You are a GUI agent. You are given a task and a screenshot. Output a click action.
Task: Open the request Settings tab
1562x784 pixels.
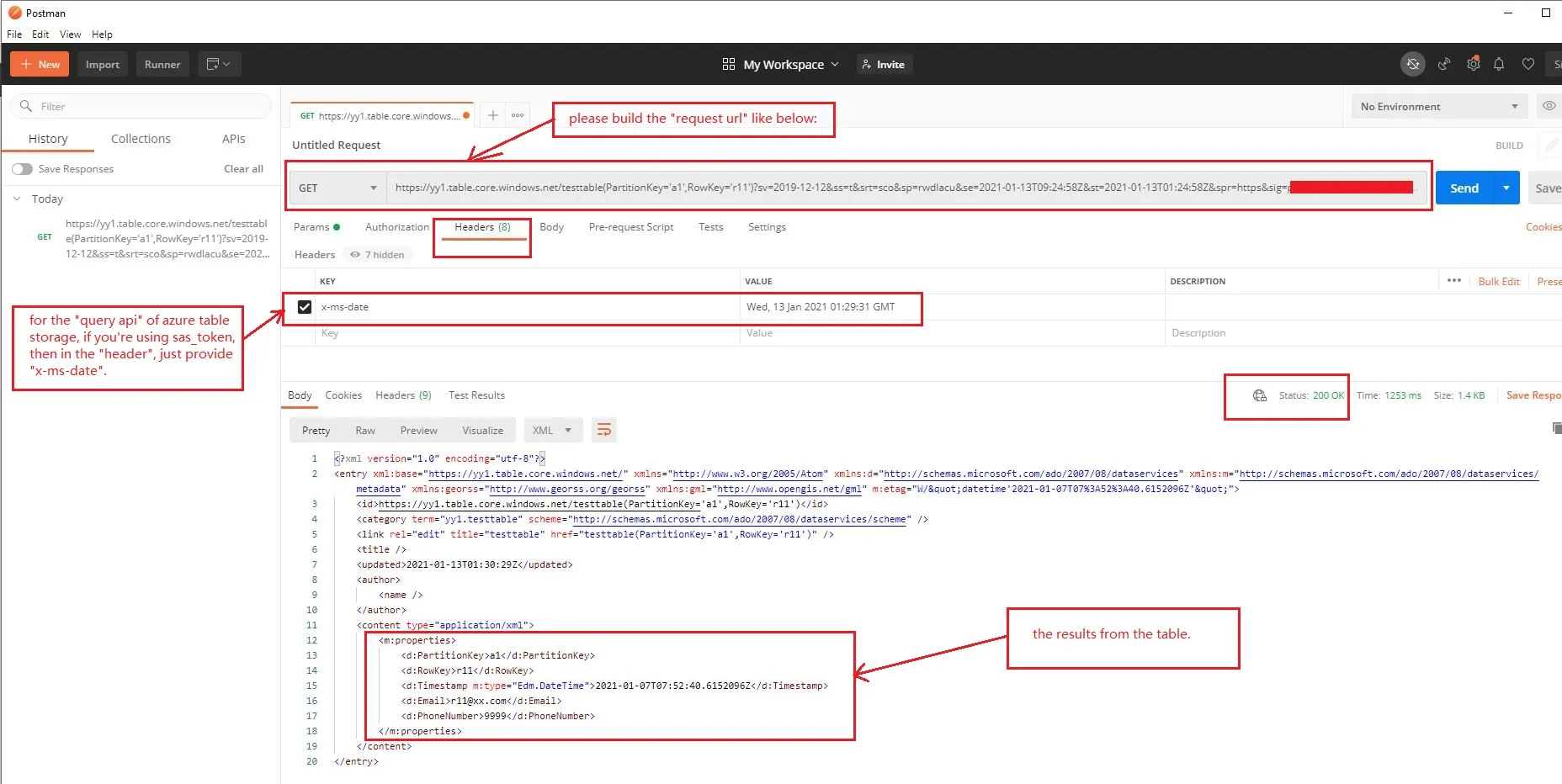click(767, 227)
